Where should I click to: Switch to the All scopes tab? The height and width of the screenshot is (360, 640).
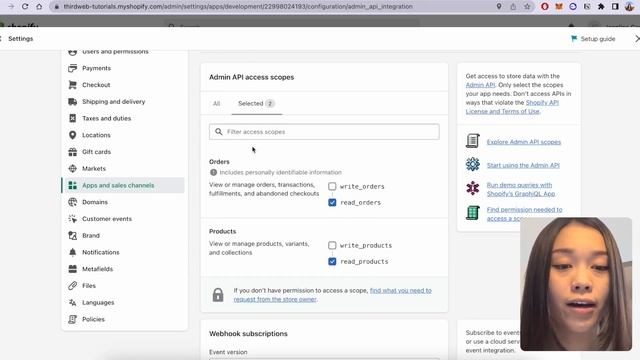216,104
